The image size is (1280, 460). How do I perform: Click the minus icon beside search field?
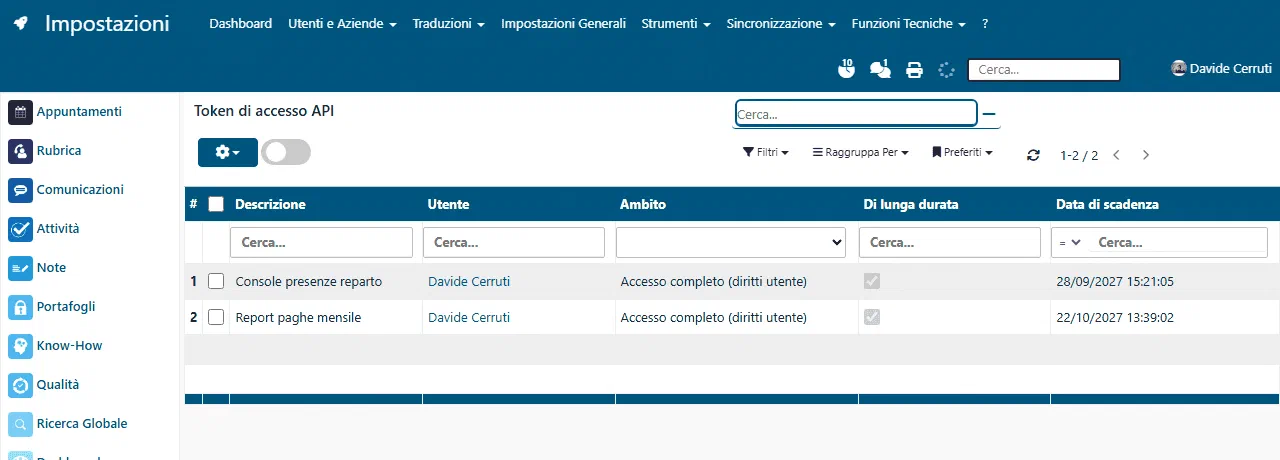click(x=989, y=114)
